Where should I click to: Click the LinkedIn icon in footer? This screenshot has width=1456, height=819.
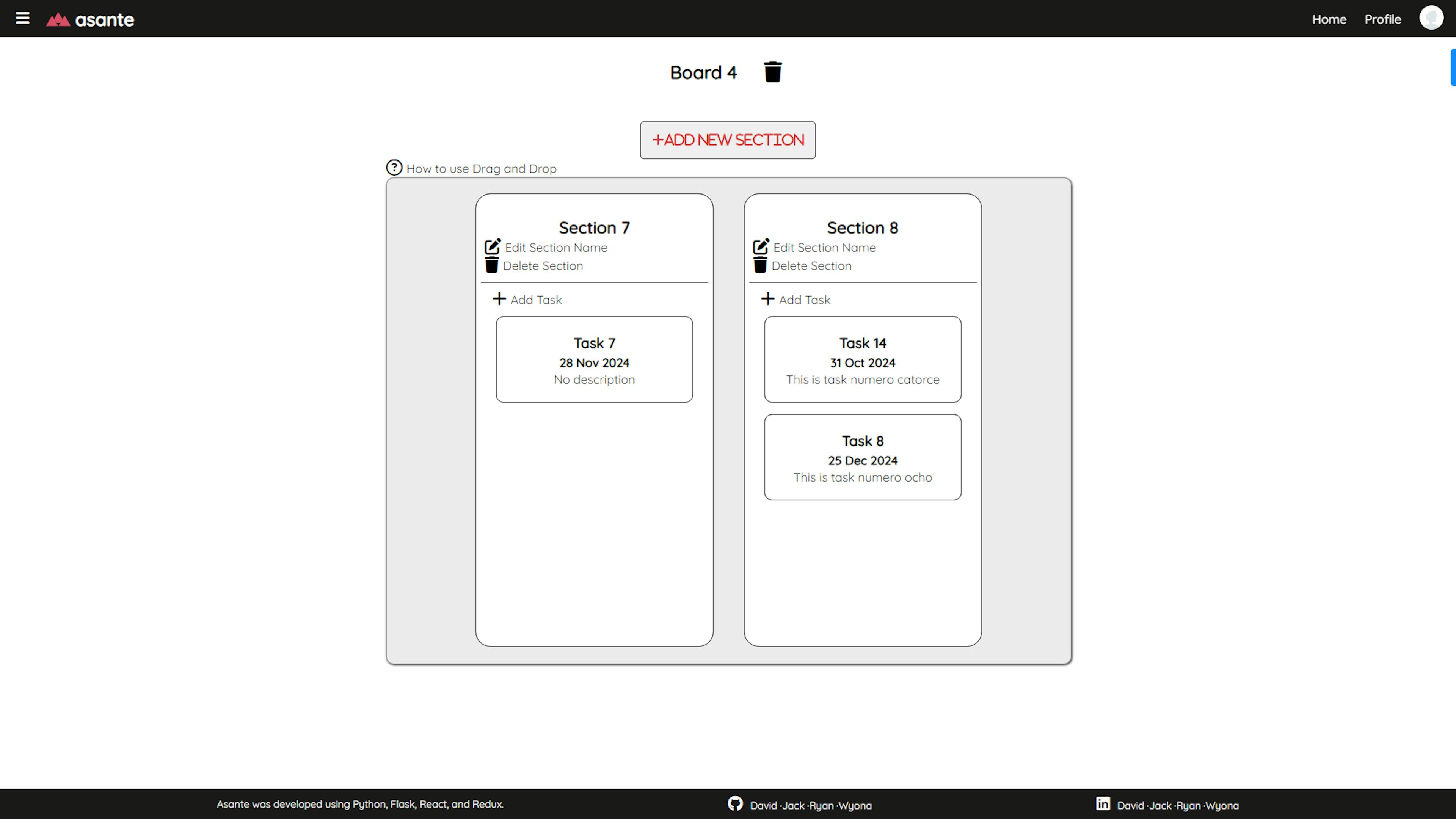coord(1103,803)
